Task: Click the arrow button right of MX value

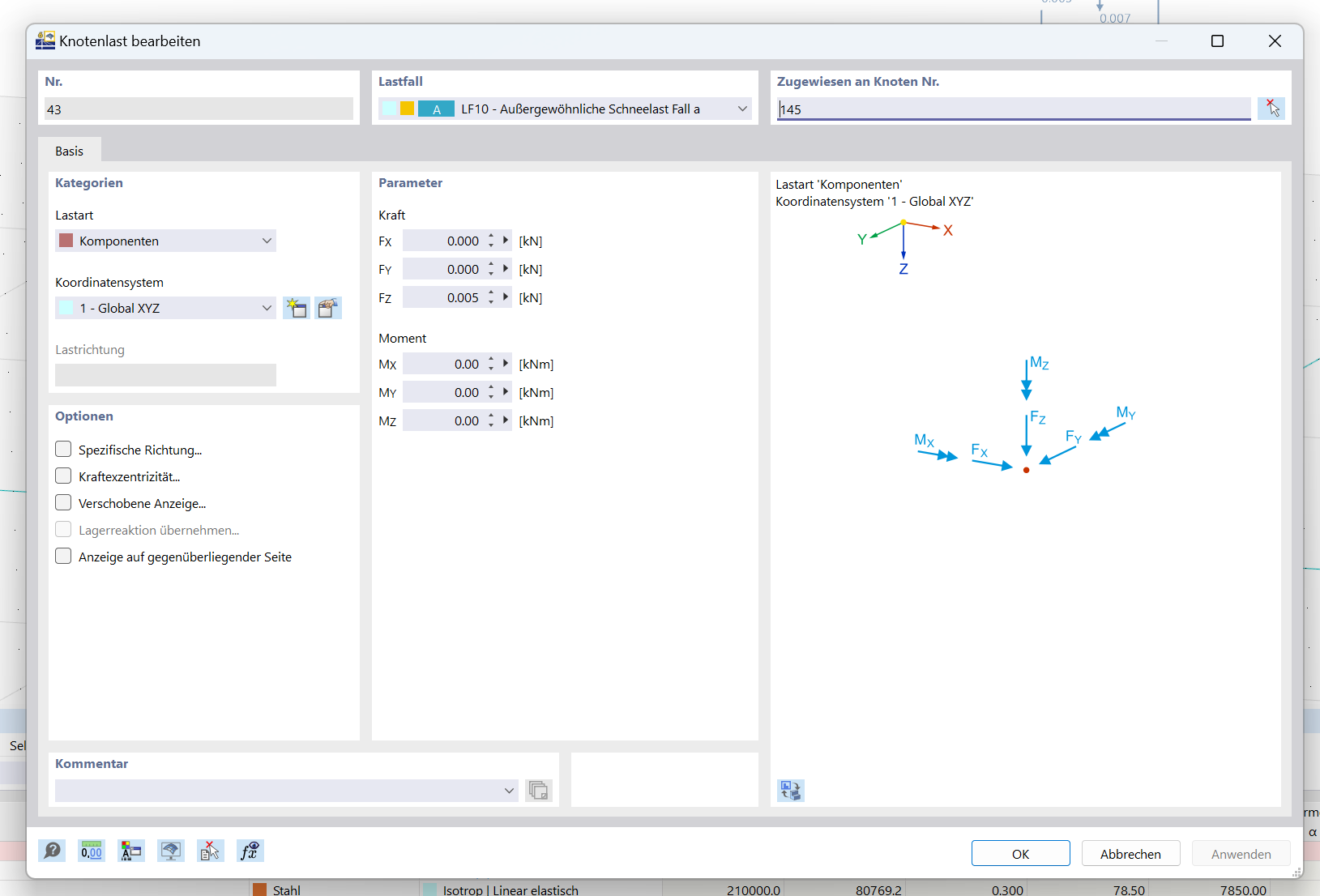Action: [x=506, y=364]
